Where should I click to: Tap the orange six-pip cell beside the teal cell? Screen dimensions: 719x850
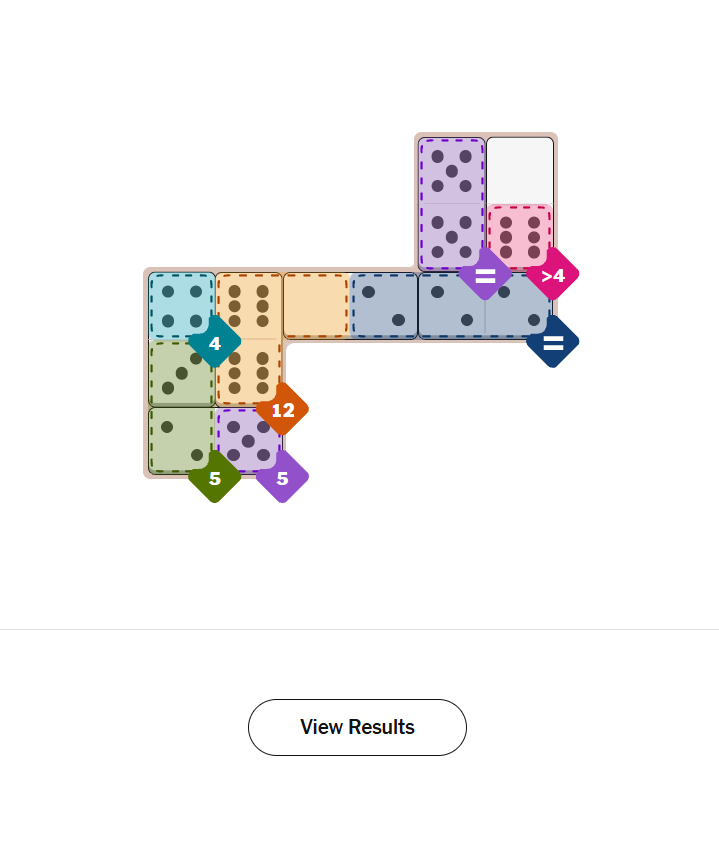248,305
